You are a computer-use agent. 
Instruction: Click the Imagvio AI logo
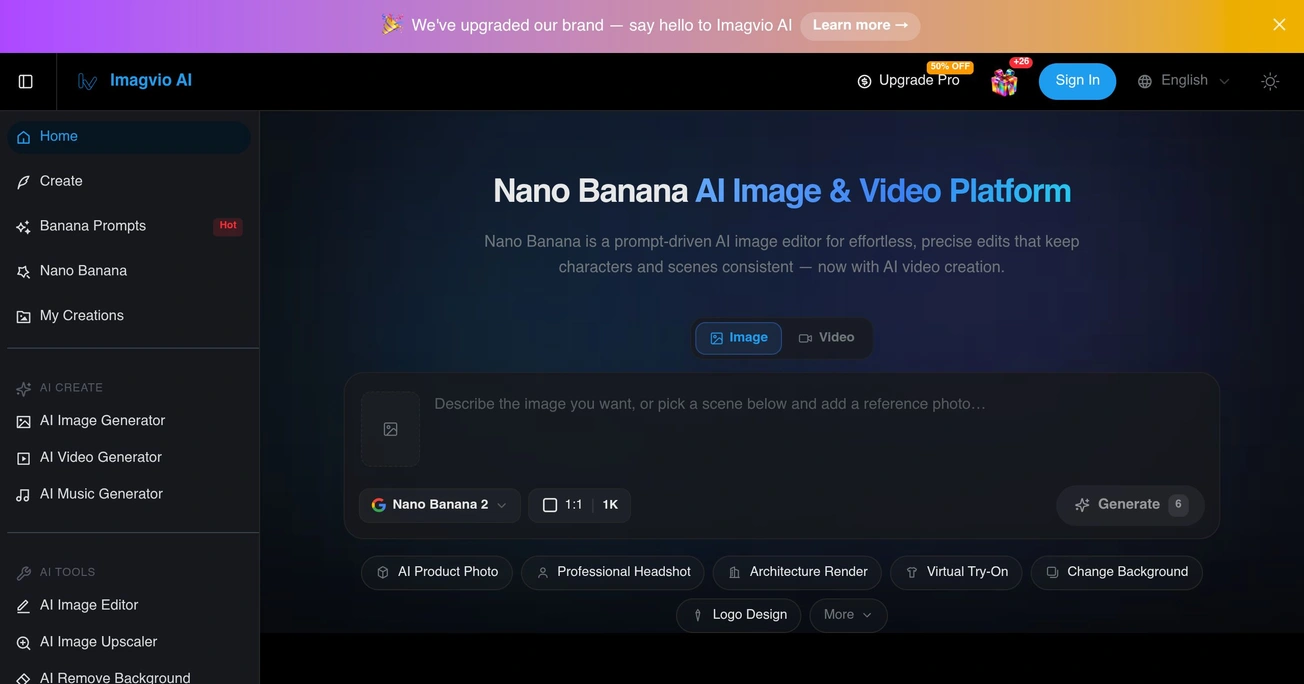(x=135, y=81)
